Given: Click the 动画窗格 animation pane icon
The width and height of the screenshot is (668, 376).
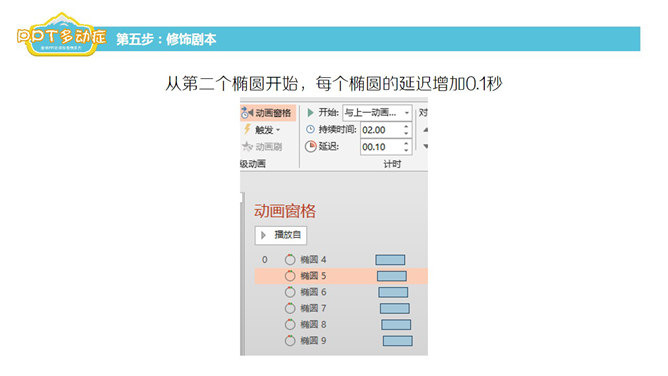Looking at the screenshot, I should click(x=247, y=113).
